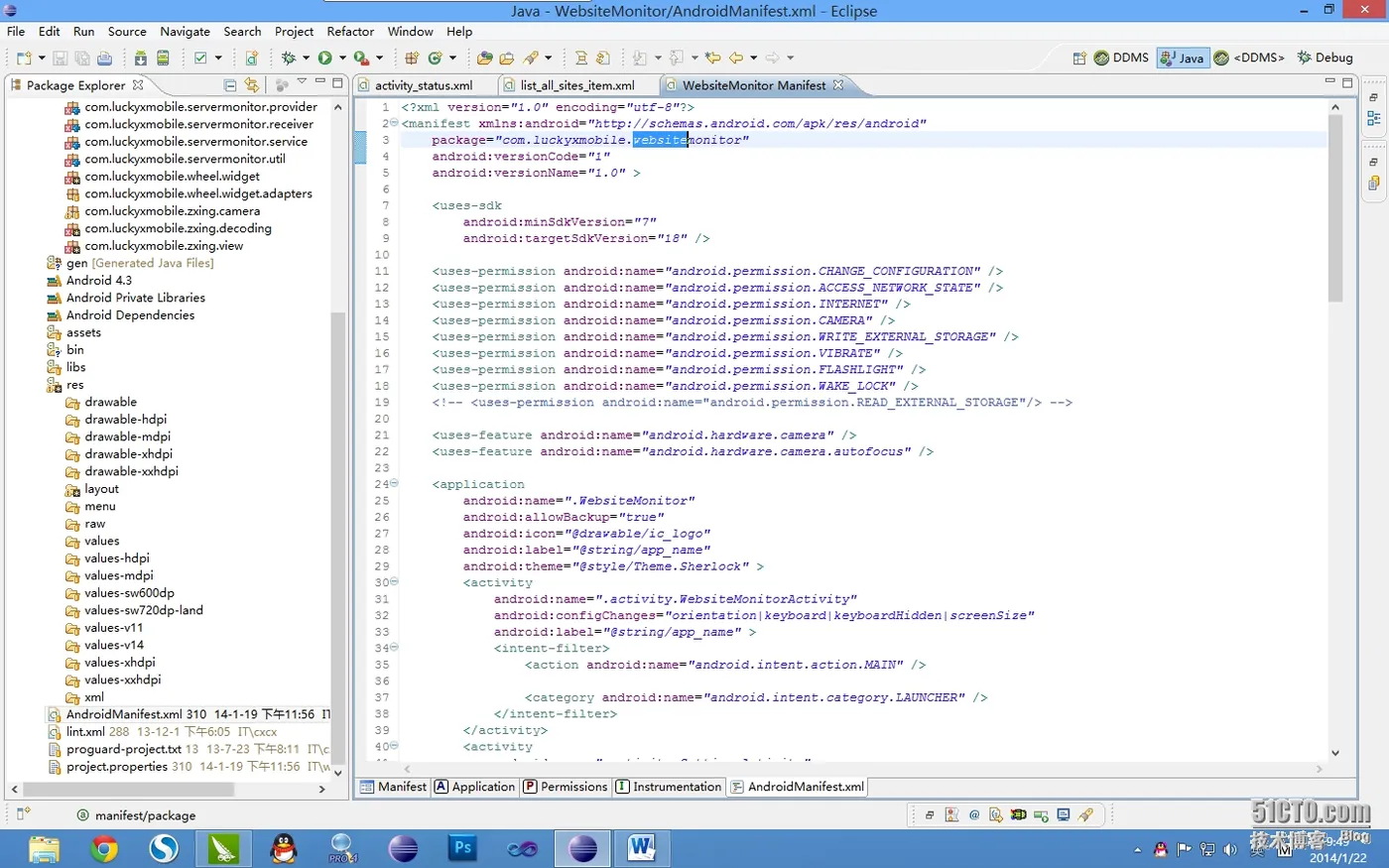
Task: Collapse All in the Package Explorer
Action: [x=230, y=85]
